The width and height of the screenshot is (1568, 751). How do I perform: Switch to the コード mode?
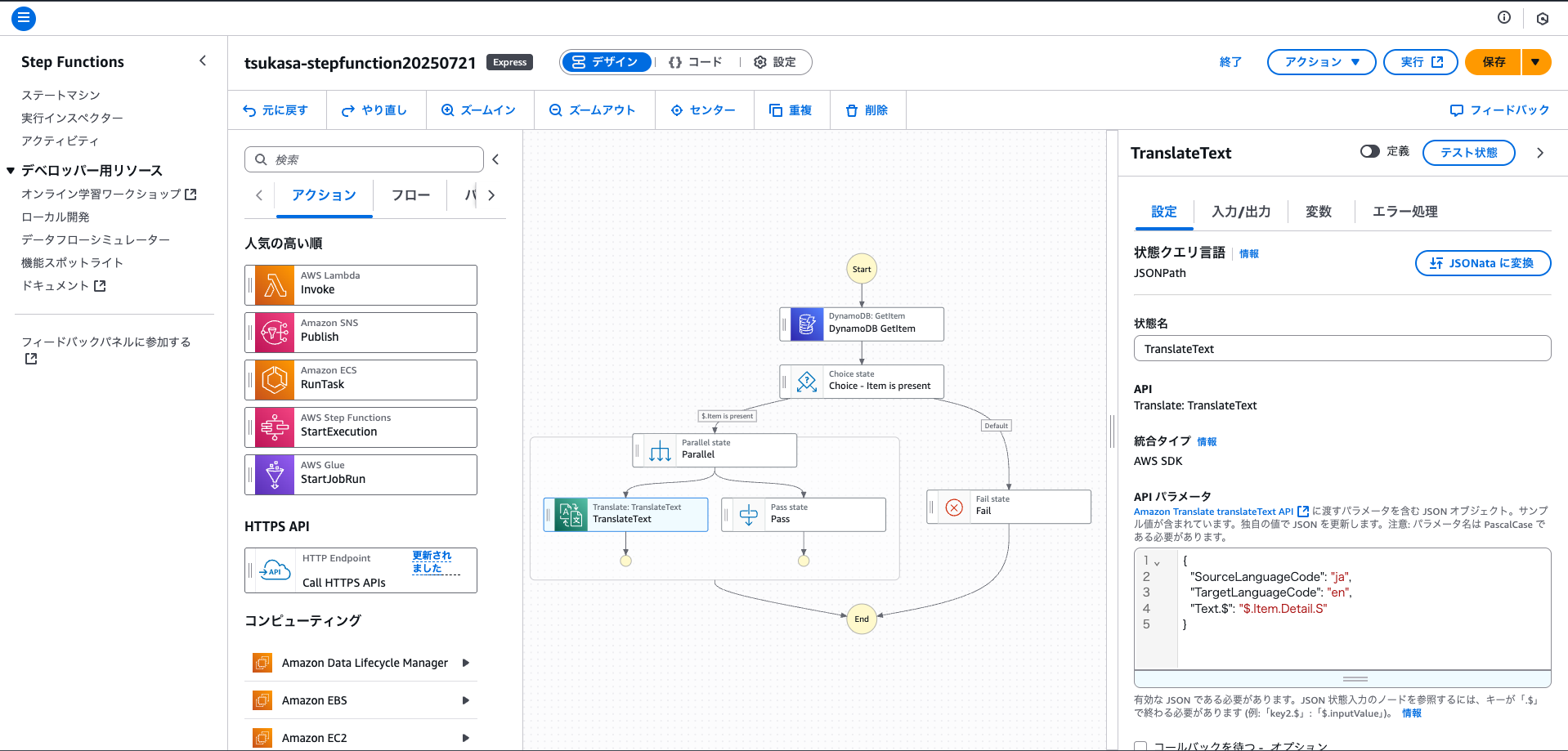coord(696,62)
